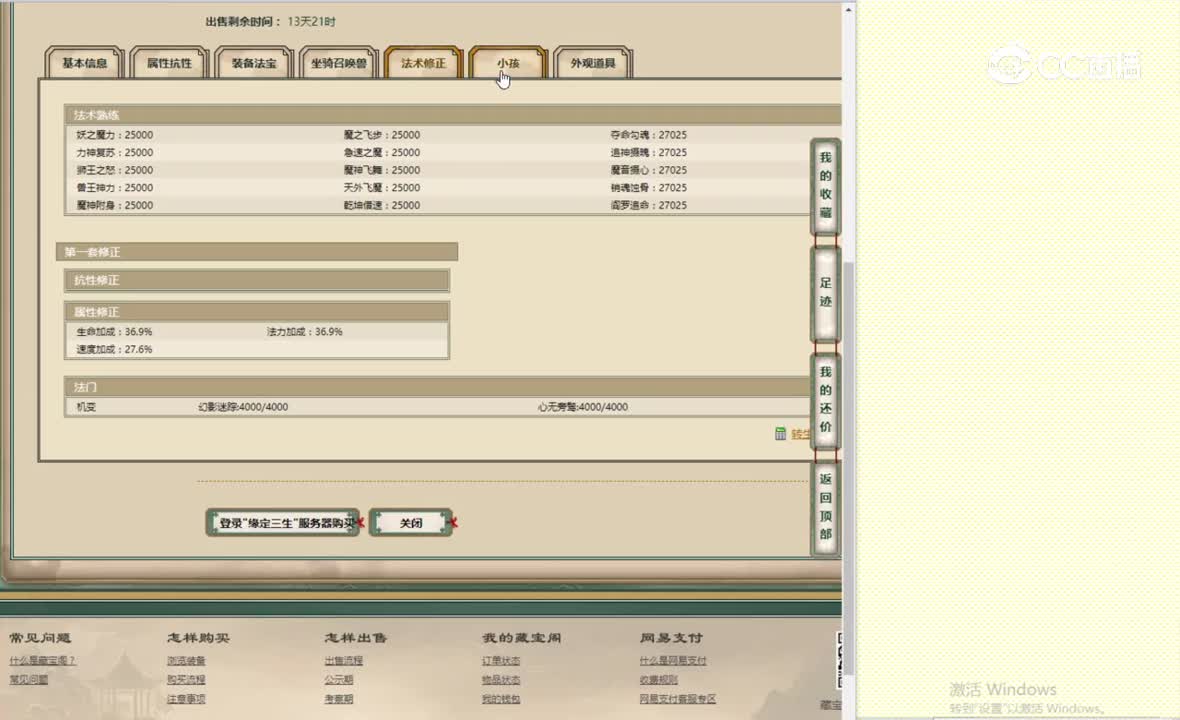Select the 急速之魔：25000 entry

tap(382, 152)
